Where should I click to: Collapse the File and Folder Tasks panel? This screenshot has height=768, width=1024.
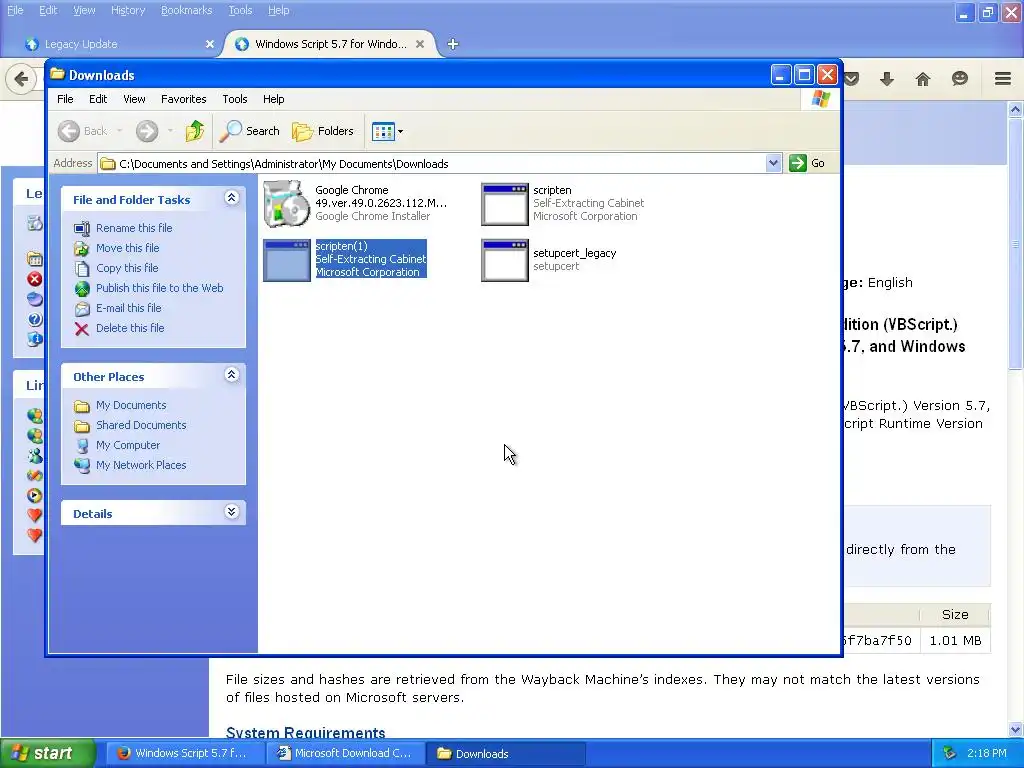coord(231,198)
